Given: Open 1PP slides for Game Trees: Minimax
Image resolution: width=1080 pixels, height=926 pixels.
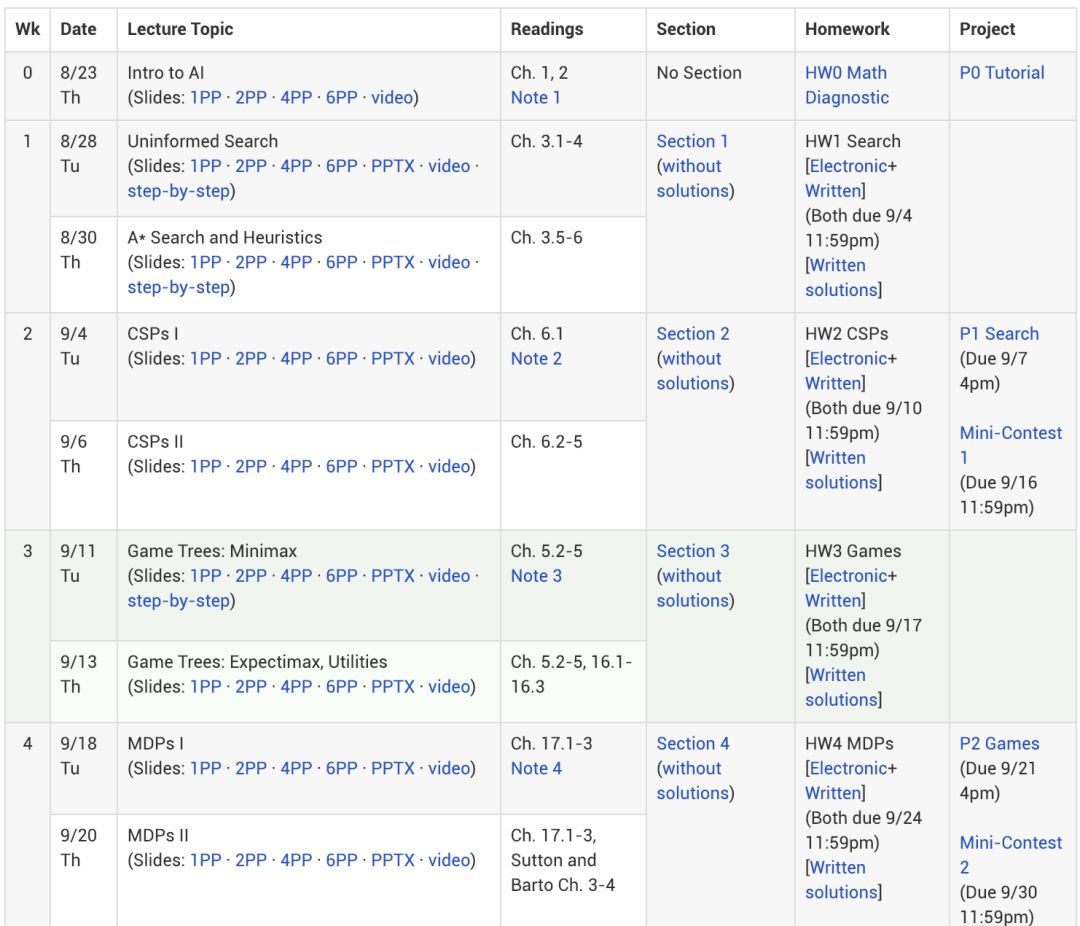Looking at the screenshot, I should click(206, 576).
